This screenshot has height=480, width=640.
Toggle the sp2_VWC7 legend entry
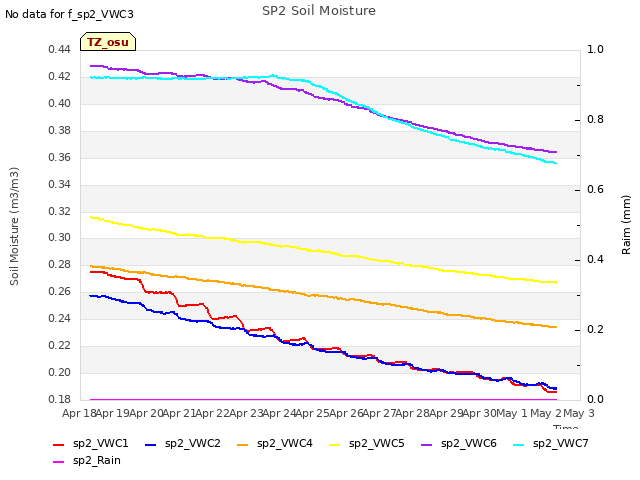point(551,443)
